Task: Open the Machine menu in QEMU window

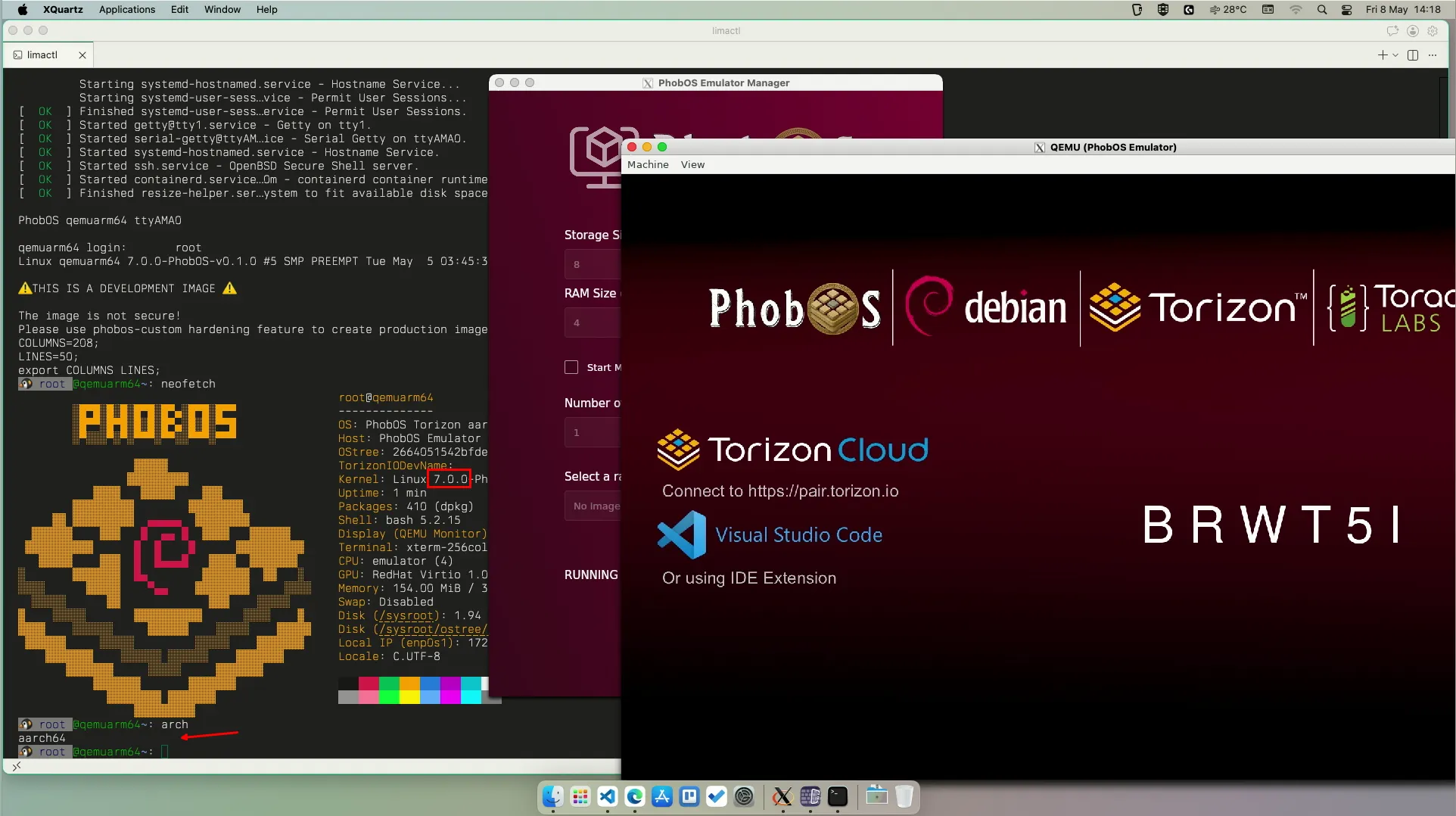Action: click(x=648, y=164)
